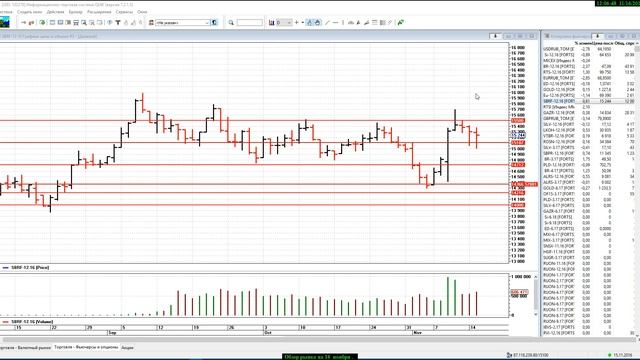Open the Сервисы menu
The width and height of the screenshot is (640, 360).
point(124,12)
